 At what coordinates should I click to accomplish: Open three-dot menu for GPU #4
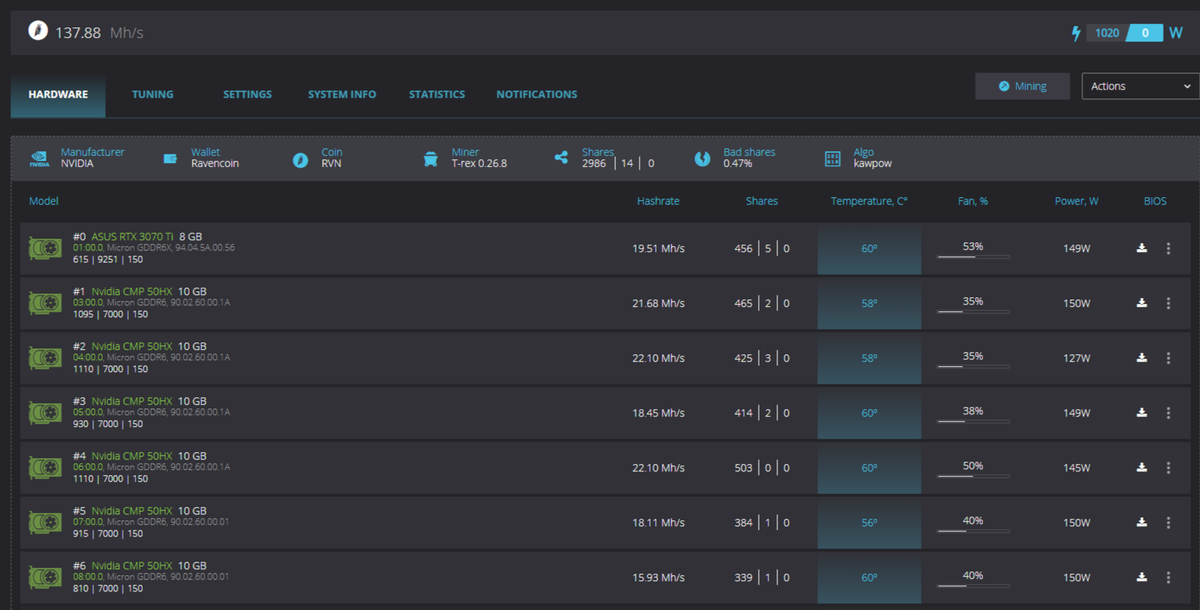tap(1168, 468)
